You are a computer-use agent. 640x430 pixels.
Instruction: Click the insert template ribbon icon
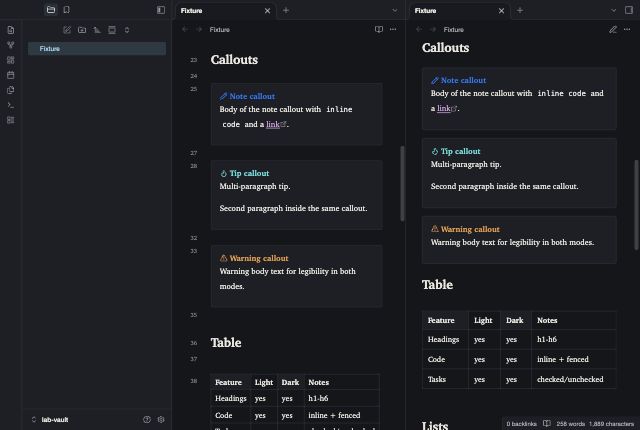tap(11, 90)
